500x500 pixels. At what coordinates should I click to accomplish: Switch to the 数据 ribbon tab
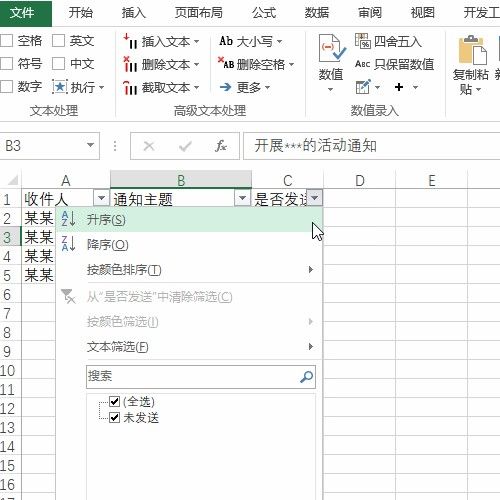[x=317, y=13]
